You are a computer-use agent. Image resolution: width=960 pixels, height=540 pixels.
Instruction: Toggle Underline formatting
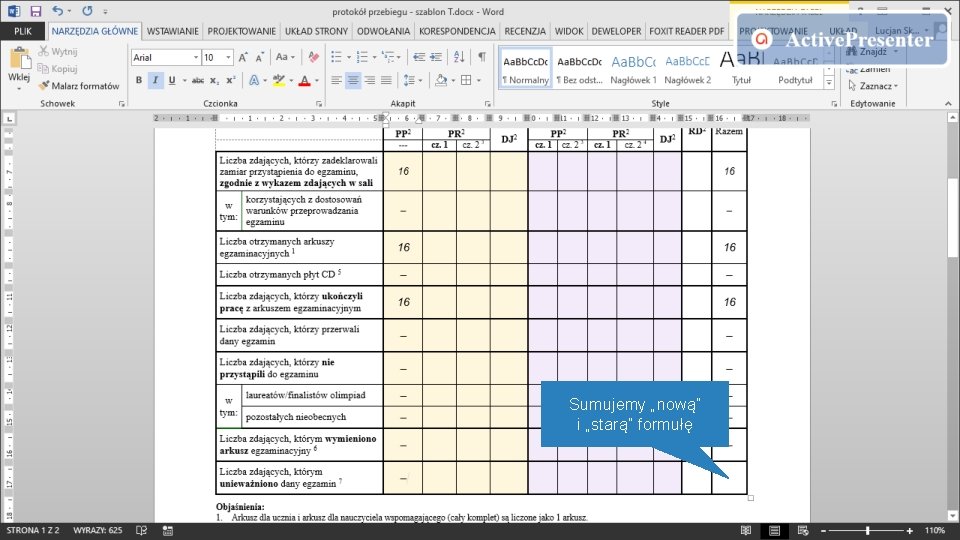171,80
